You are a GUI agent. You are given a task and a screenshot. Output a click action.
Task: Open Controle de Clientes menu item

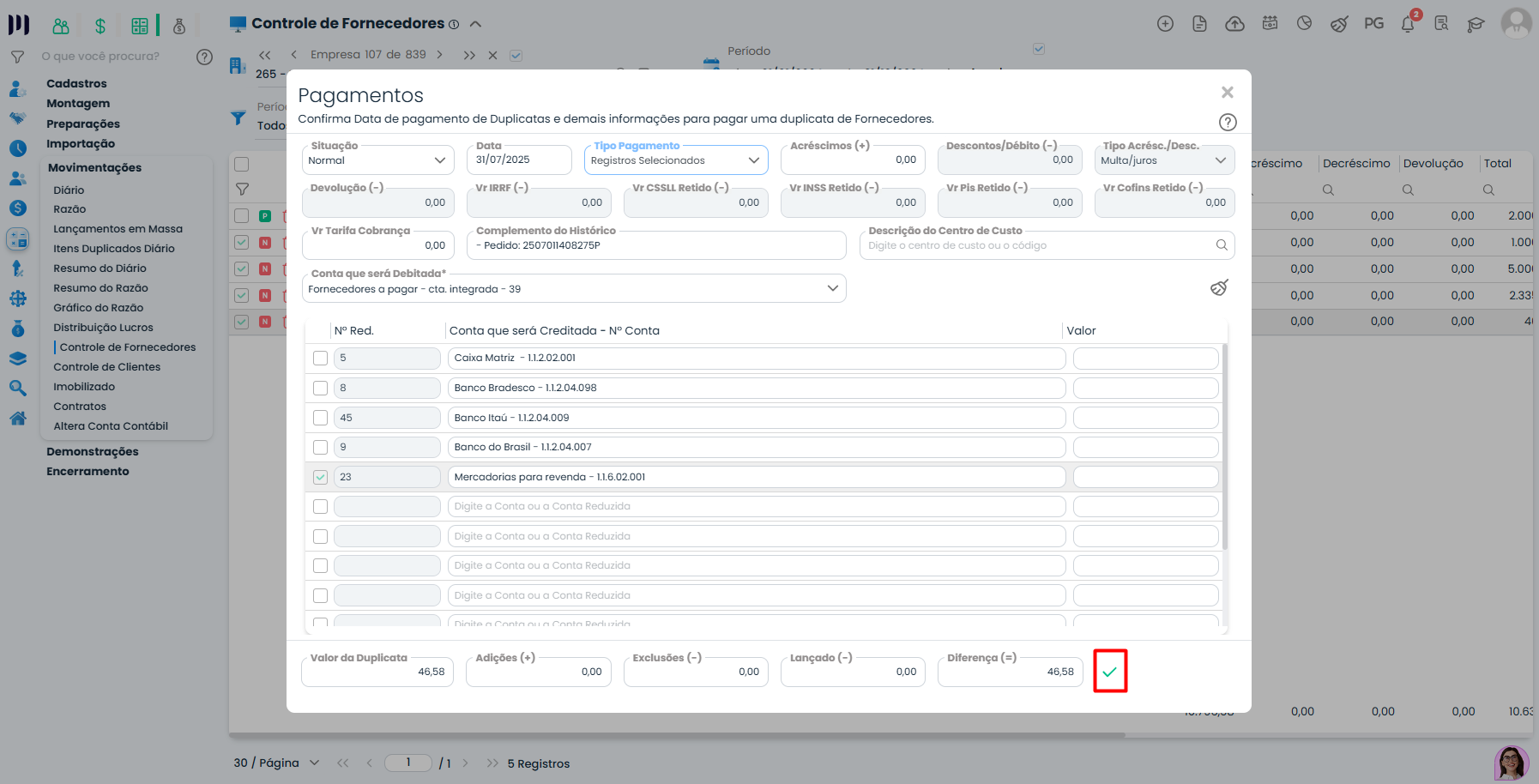coord(106,367)
